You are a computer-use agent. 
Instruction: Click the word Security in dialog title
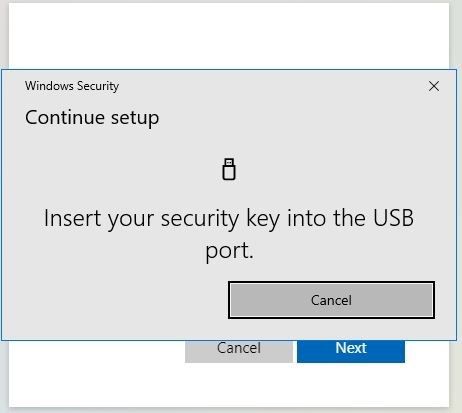pos(98,86)
